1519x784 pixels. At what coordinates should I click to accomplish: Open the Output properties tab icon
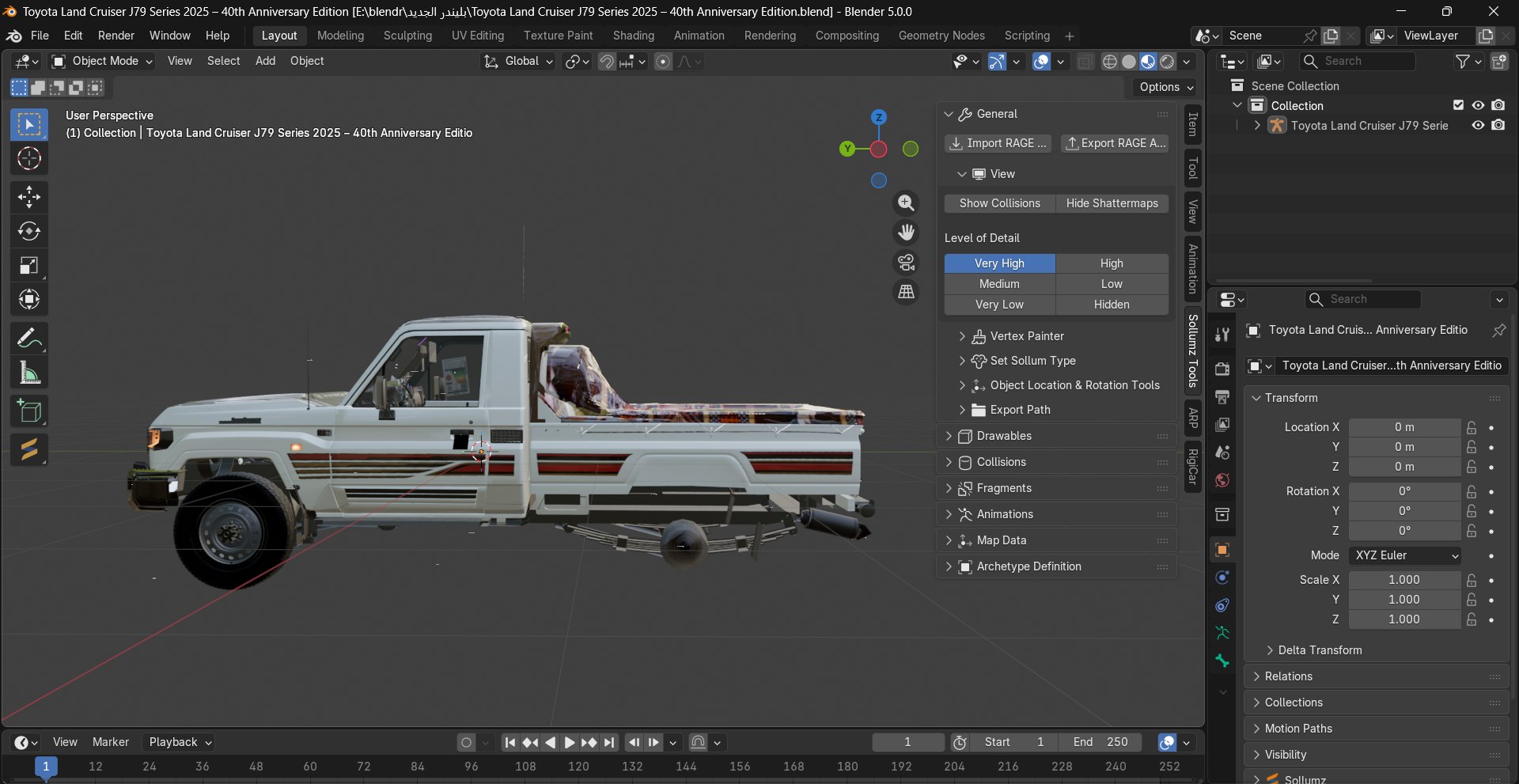(x=1222, y=396)
